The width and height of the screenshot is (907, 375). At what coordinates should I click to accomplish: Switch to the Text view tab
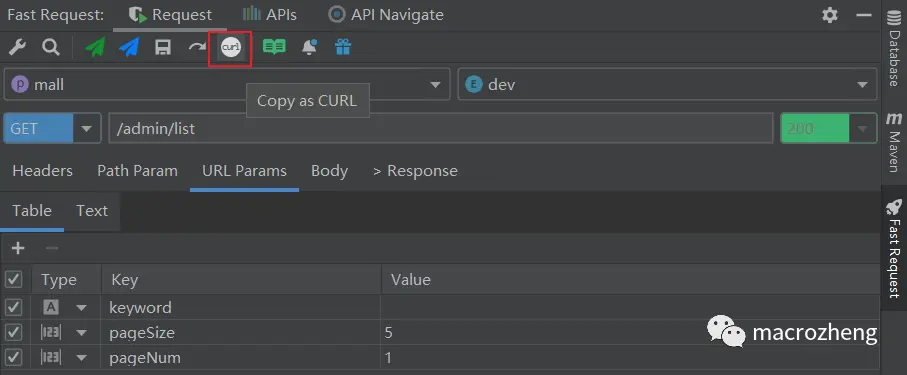[x=92, y=211]
